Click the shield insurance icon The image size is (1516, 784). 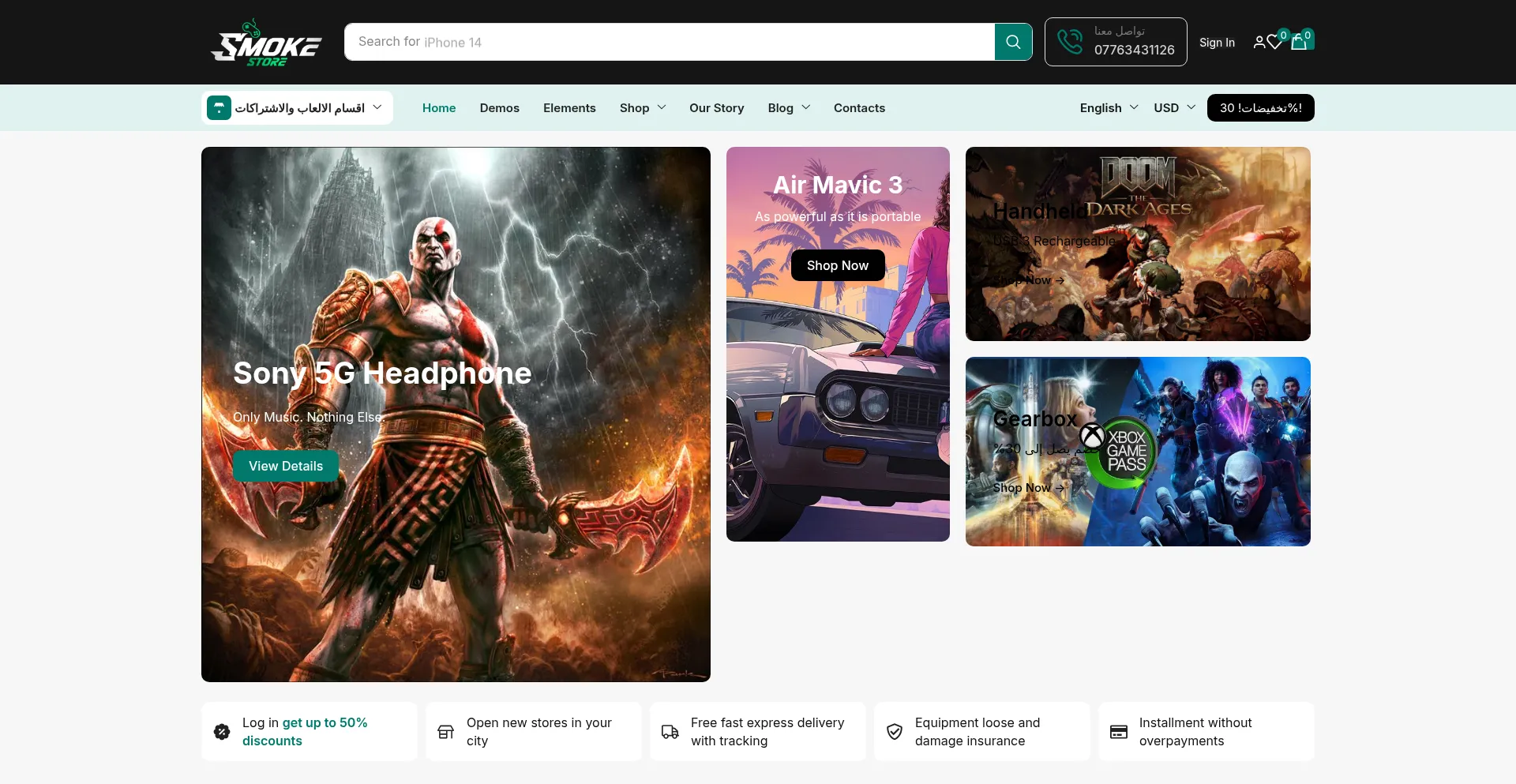click(895, 732)
